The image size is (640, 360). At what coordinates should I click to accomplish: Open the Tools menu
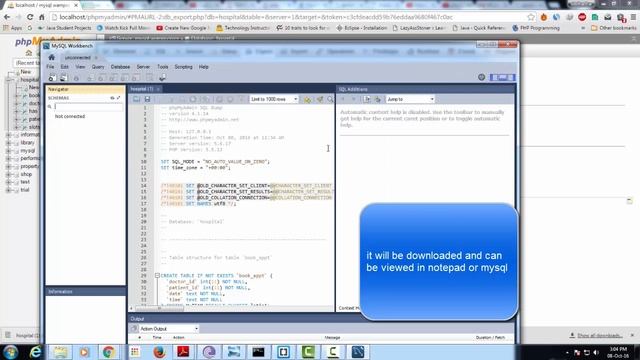[x=162, y=67]
